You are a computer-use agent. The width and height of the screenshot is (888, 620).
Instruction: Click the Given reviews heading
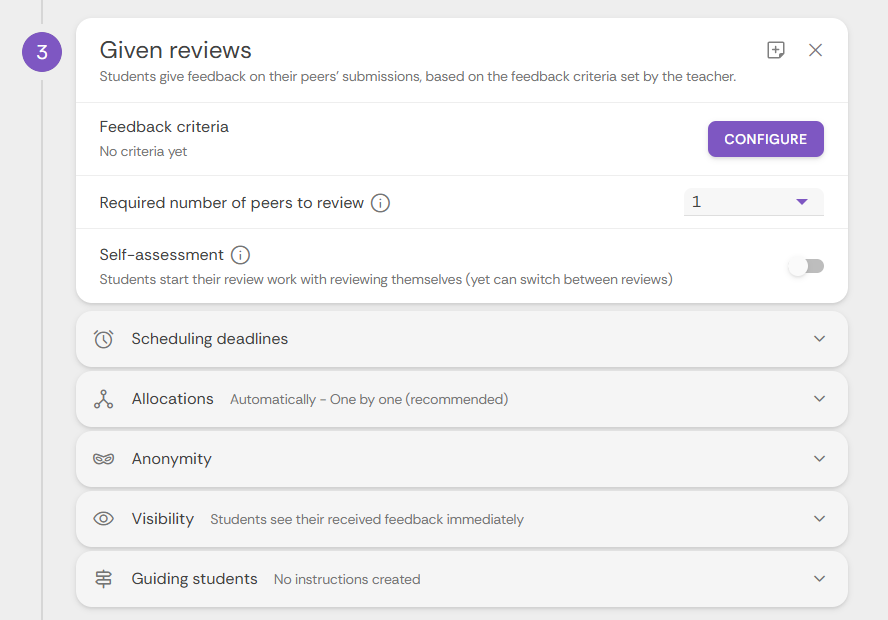coord(176,50)
